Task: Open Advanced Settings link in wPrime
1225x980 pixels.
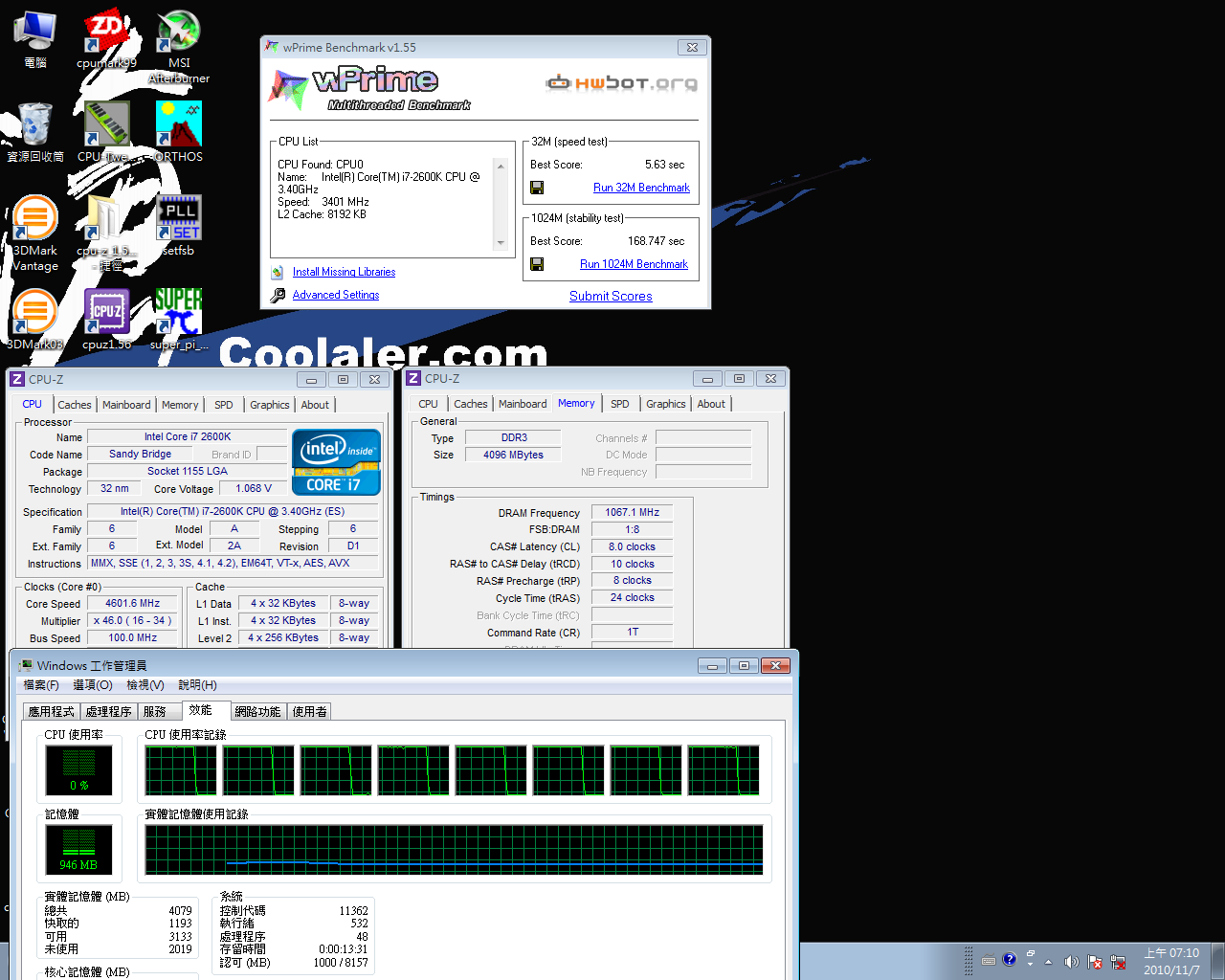Action: [x=336, y=295]
